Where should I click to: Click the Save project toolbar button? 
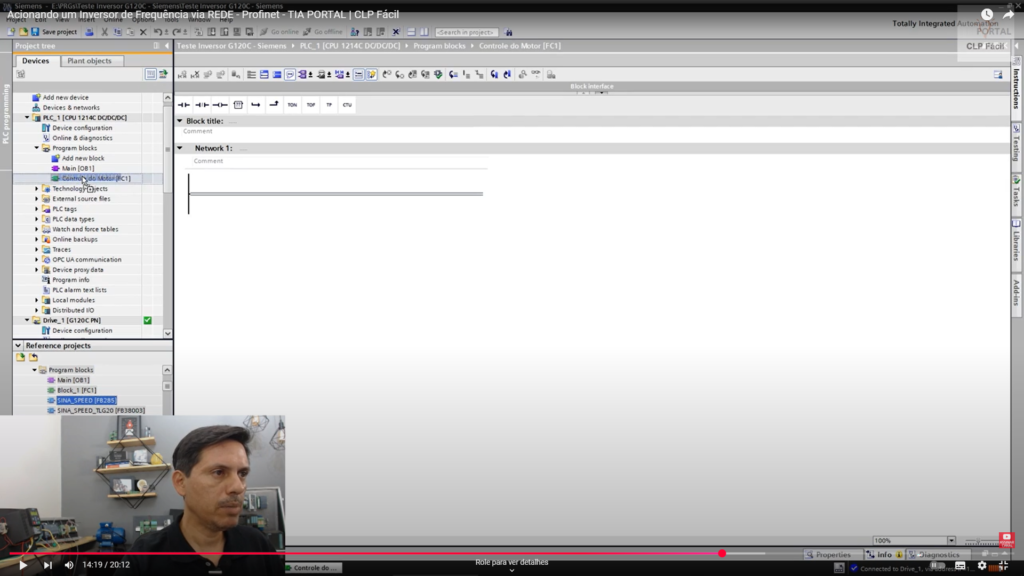(54, 32)
